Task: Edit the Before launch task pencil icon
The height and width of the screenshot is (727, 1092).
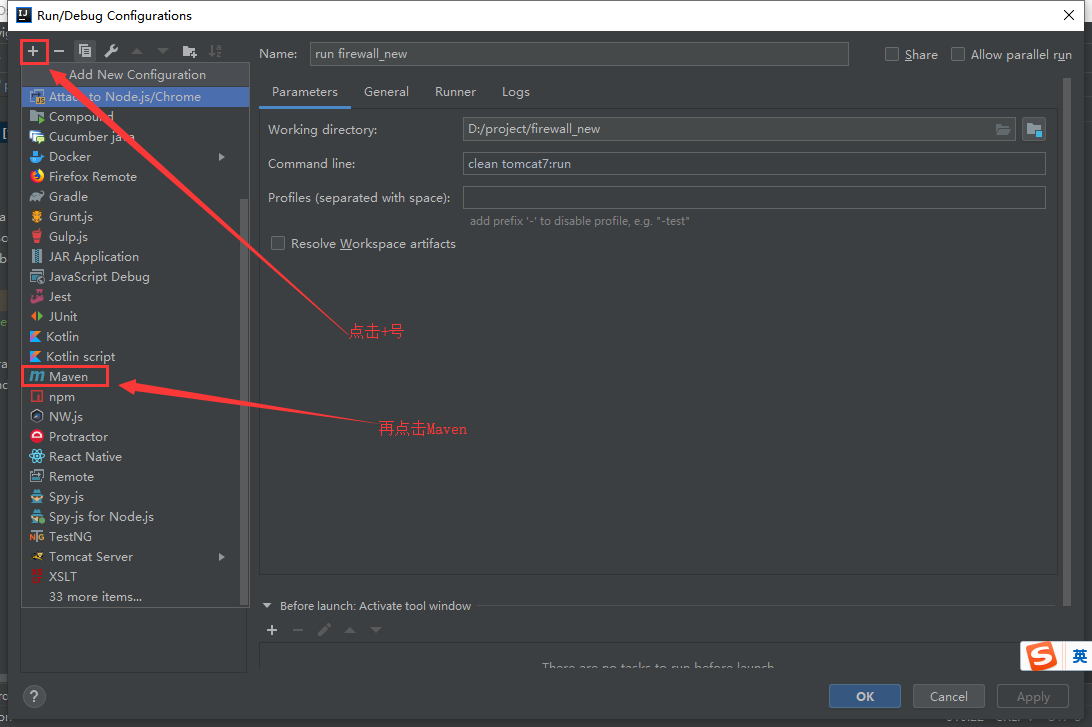Action: pos(324,630)
